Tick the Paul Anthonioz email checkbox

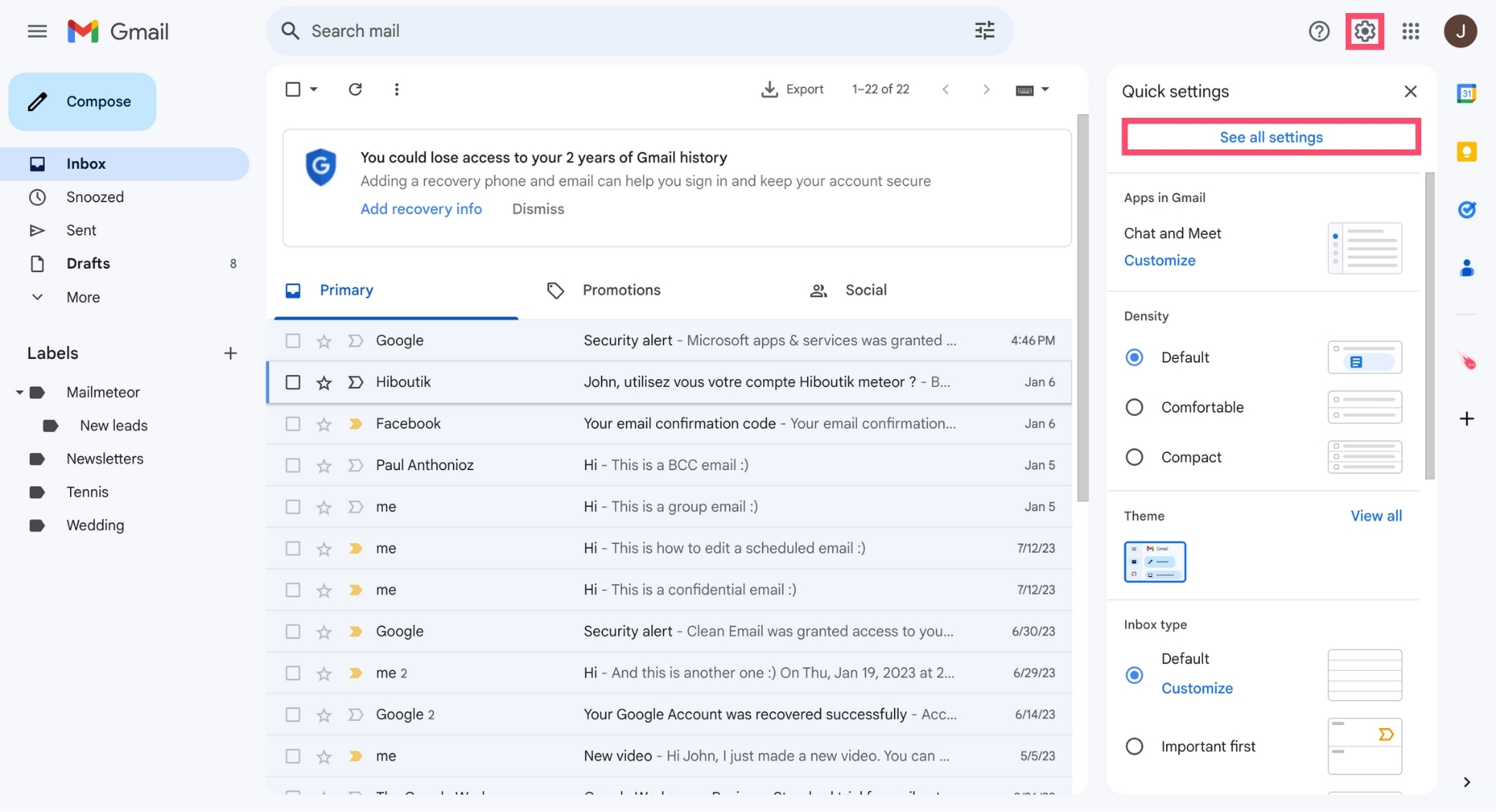point(293,465)
